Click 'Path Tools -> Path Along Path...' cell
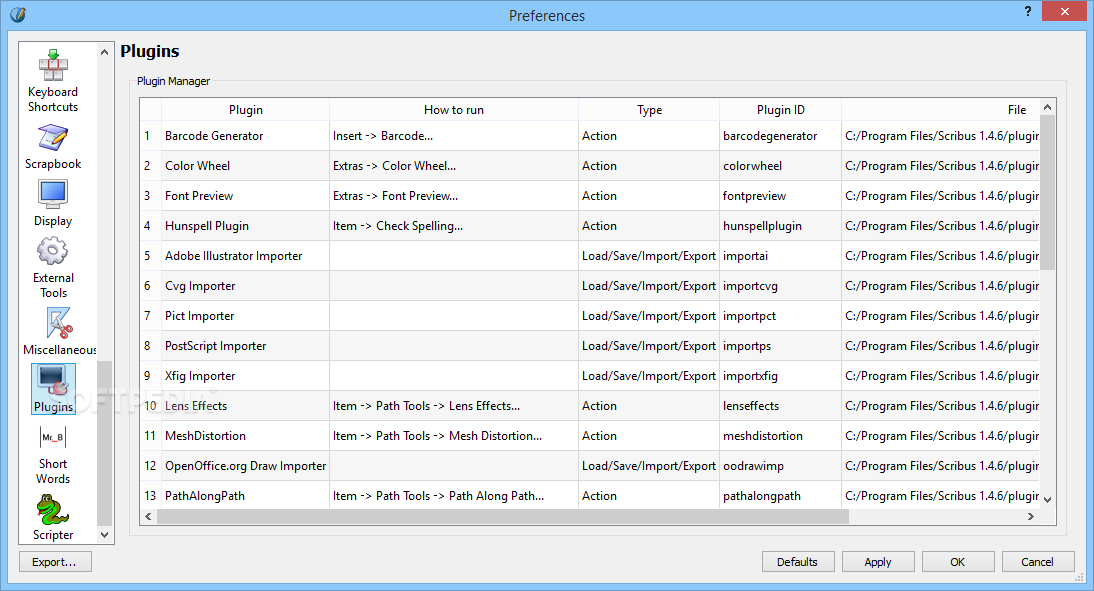 pos(454,495)
